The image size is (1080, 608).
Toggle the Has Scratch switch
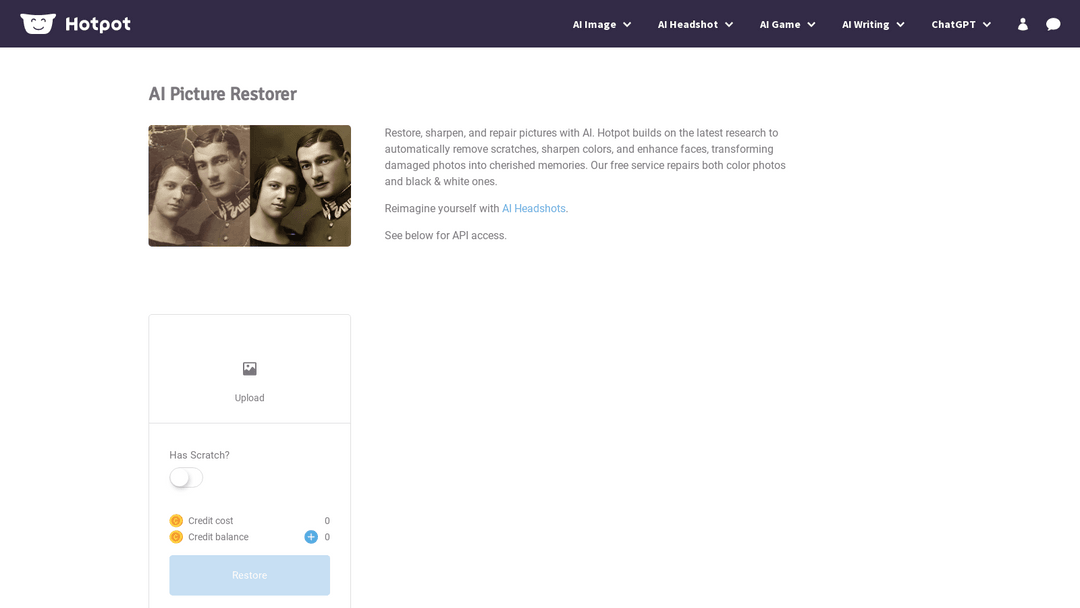point(186,478)
